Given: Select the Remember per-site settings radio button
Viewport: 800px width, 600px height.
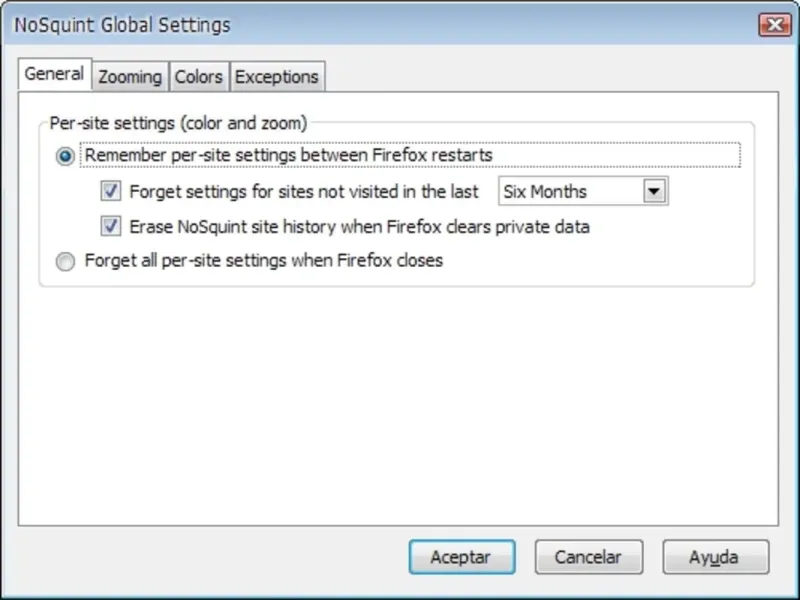Looking at the screenshot, I should point(66,156).
